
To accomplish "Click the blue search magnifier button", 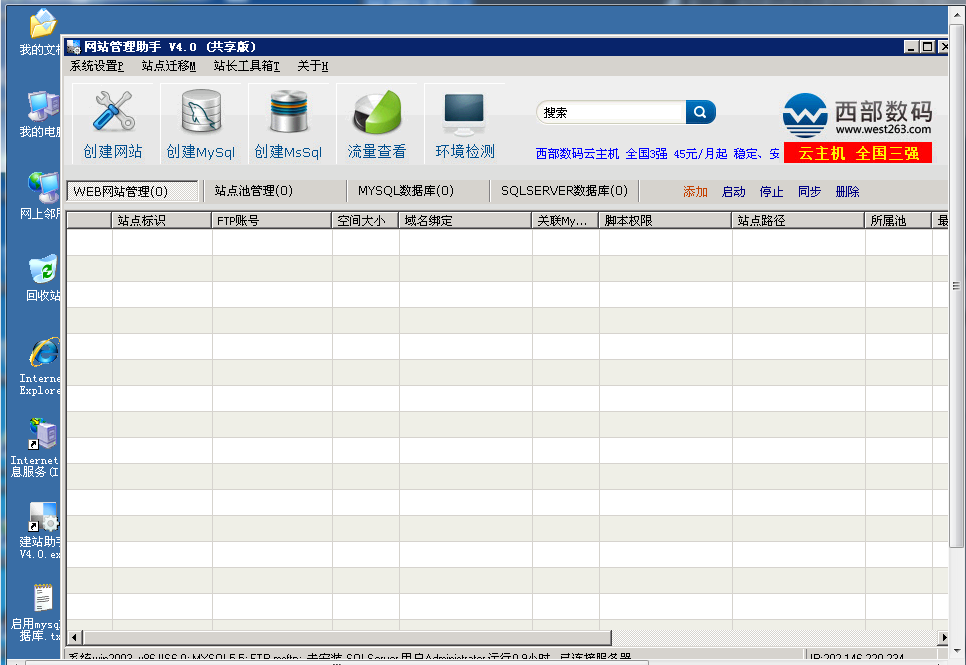I will 701,112.
